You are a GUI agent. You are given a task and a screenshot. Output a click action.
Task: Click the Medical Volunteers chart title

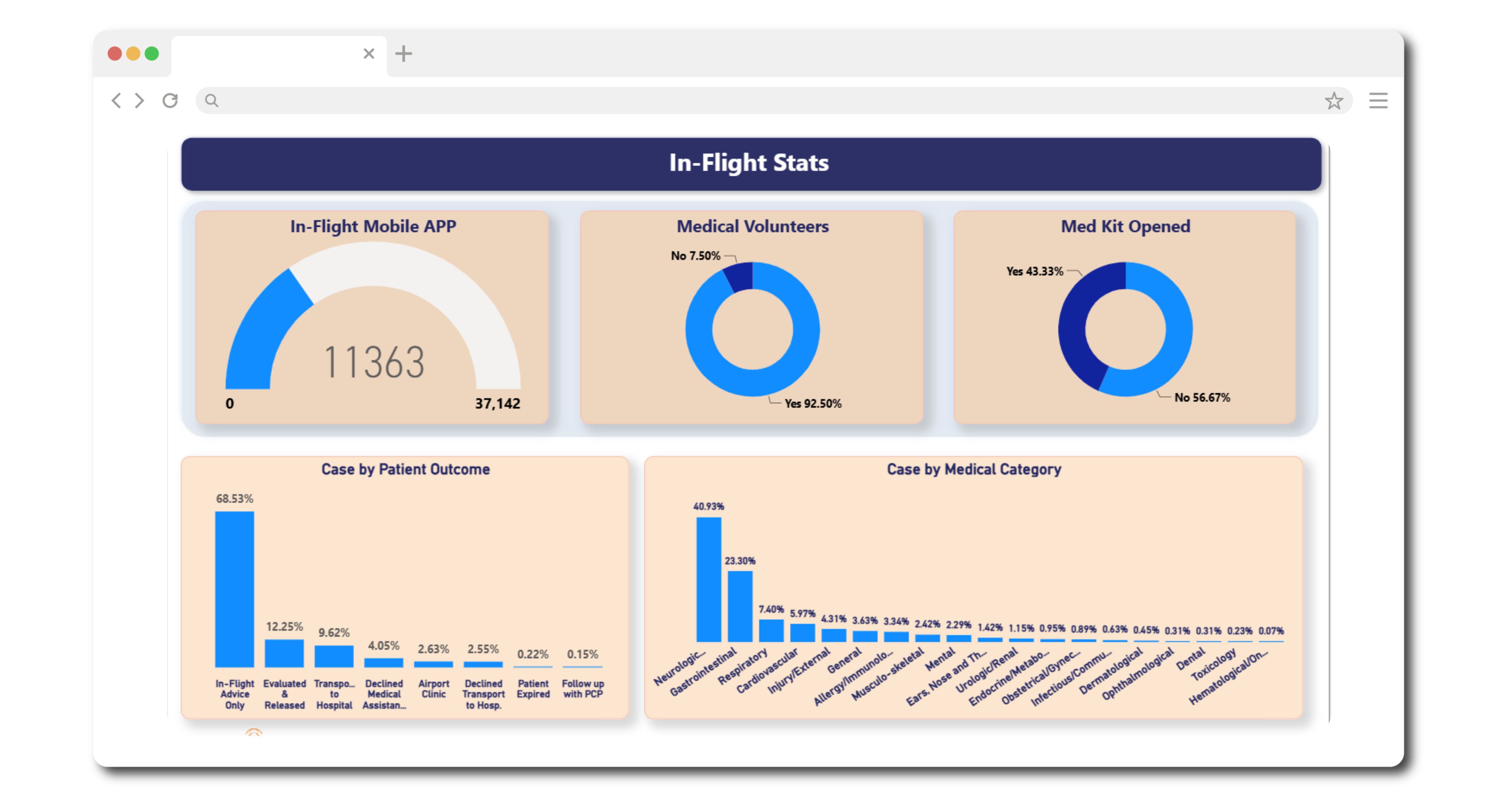pos(752,226)
